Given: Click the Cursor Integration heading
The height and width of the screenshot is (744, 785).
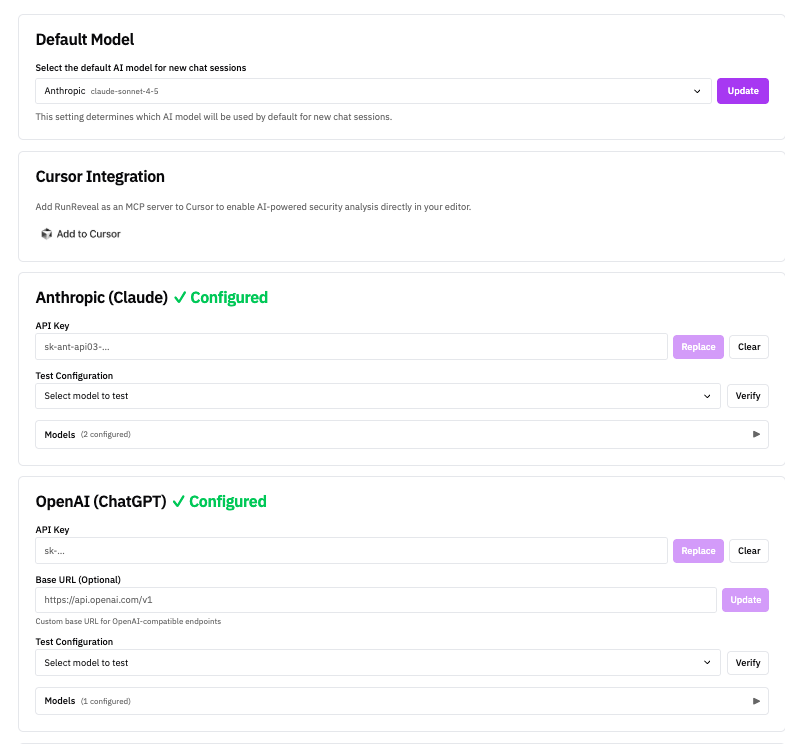Looking at the screenshot, I should pos(100,177).
